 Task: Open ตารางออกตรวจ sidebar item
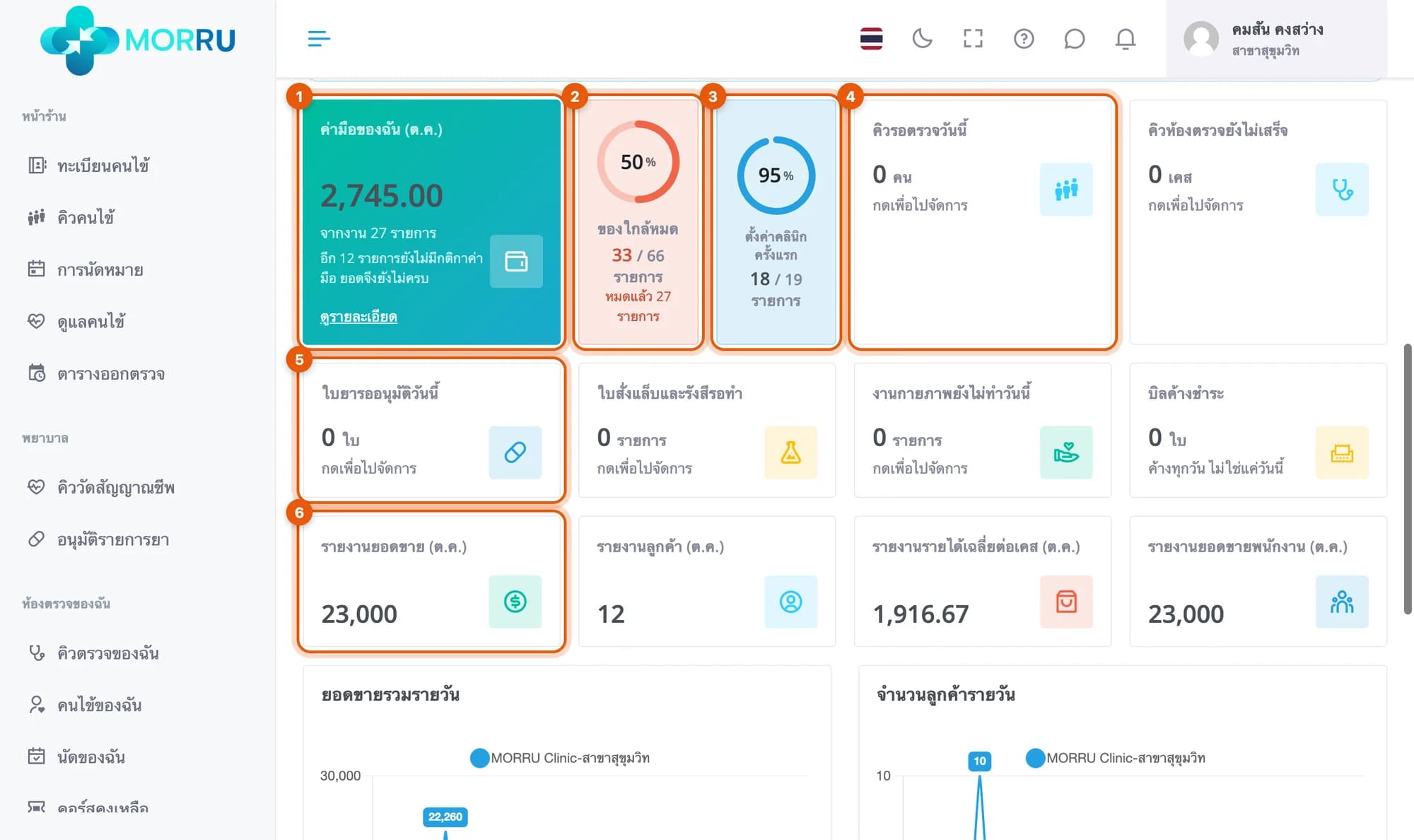pos(96,373)
